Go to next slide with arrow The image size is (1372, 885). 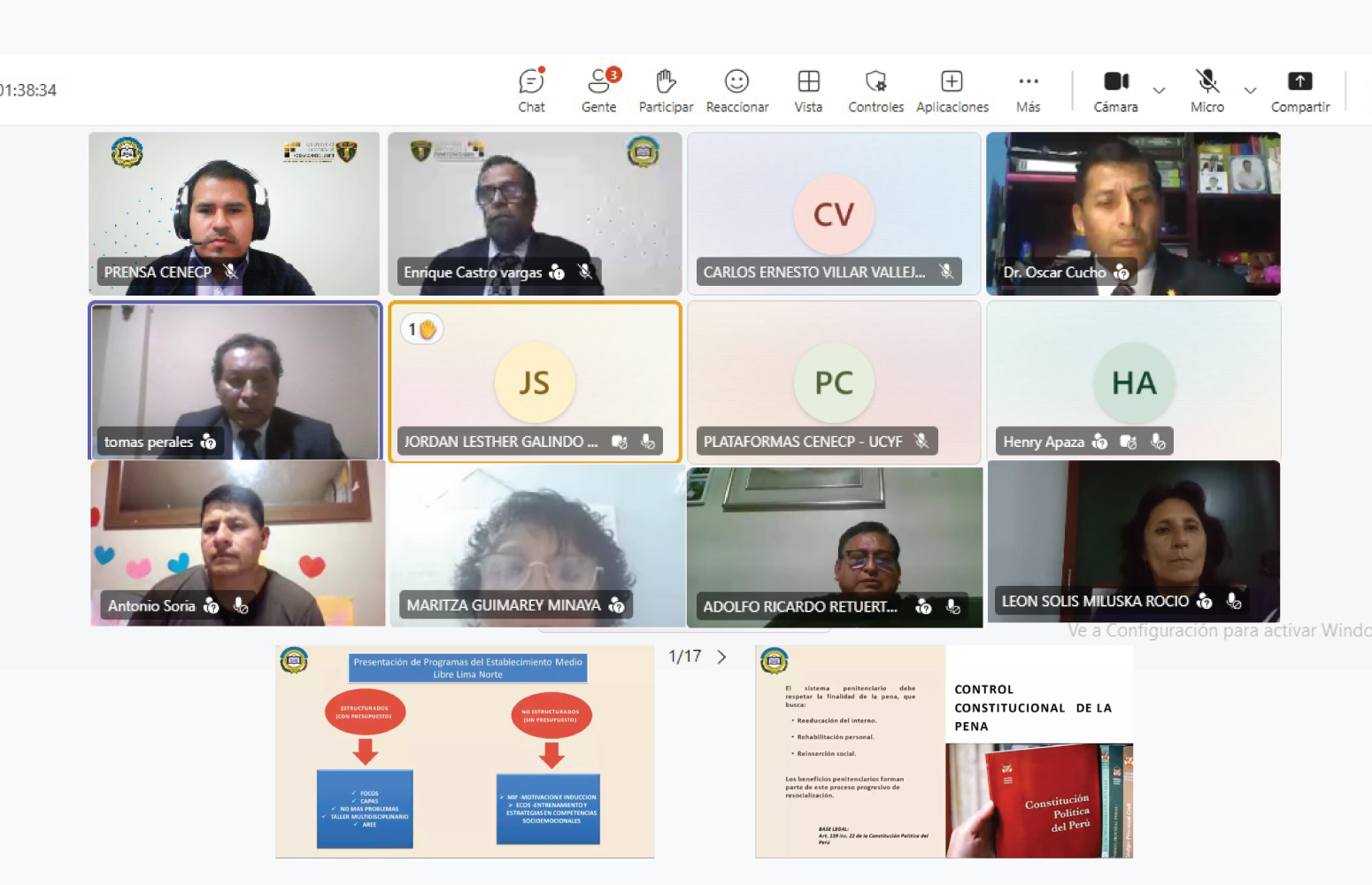(x=722, y=657)
